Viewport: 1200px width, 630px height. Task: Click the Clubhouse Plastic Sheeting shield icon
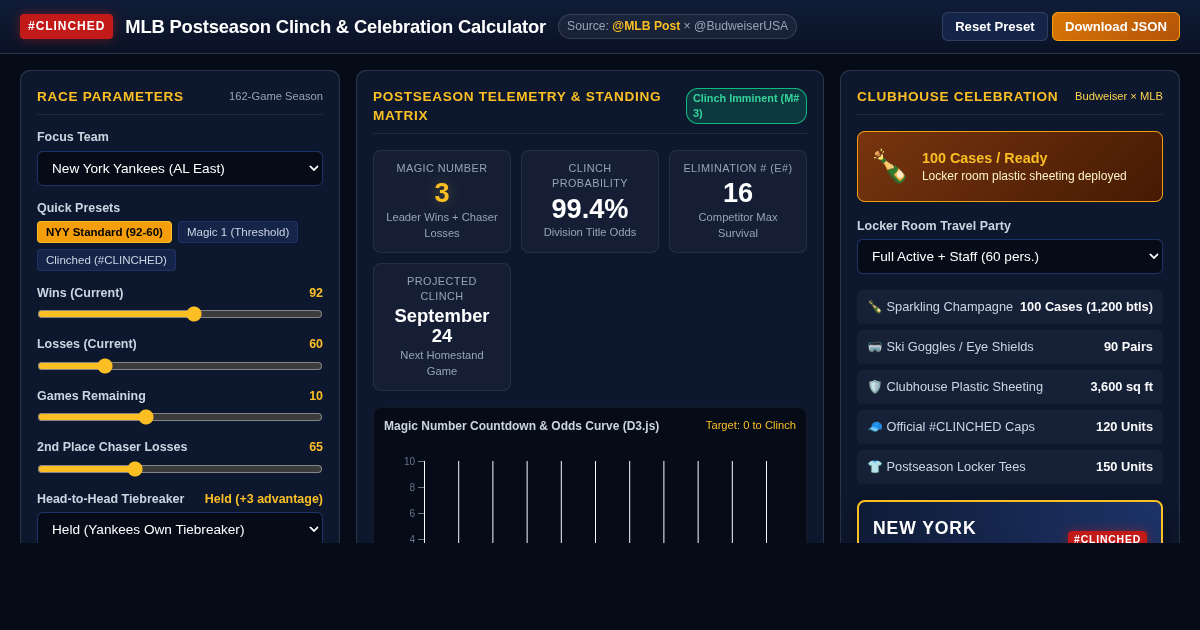click(x=875, y=387)
